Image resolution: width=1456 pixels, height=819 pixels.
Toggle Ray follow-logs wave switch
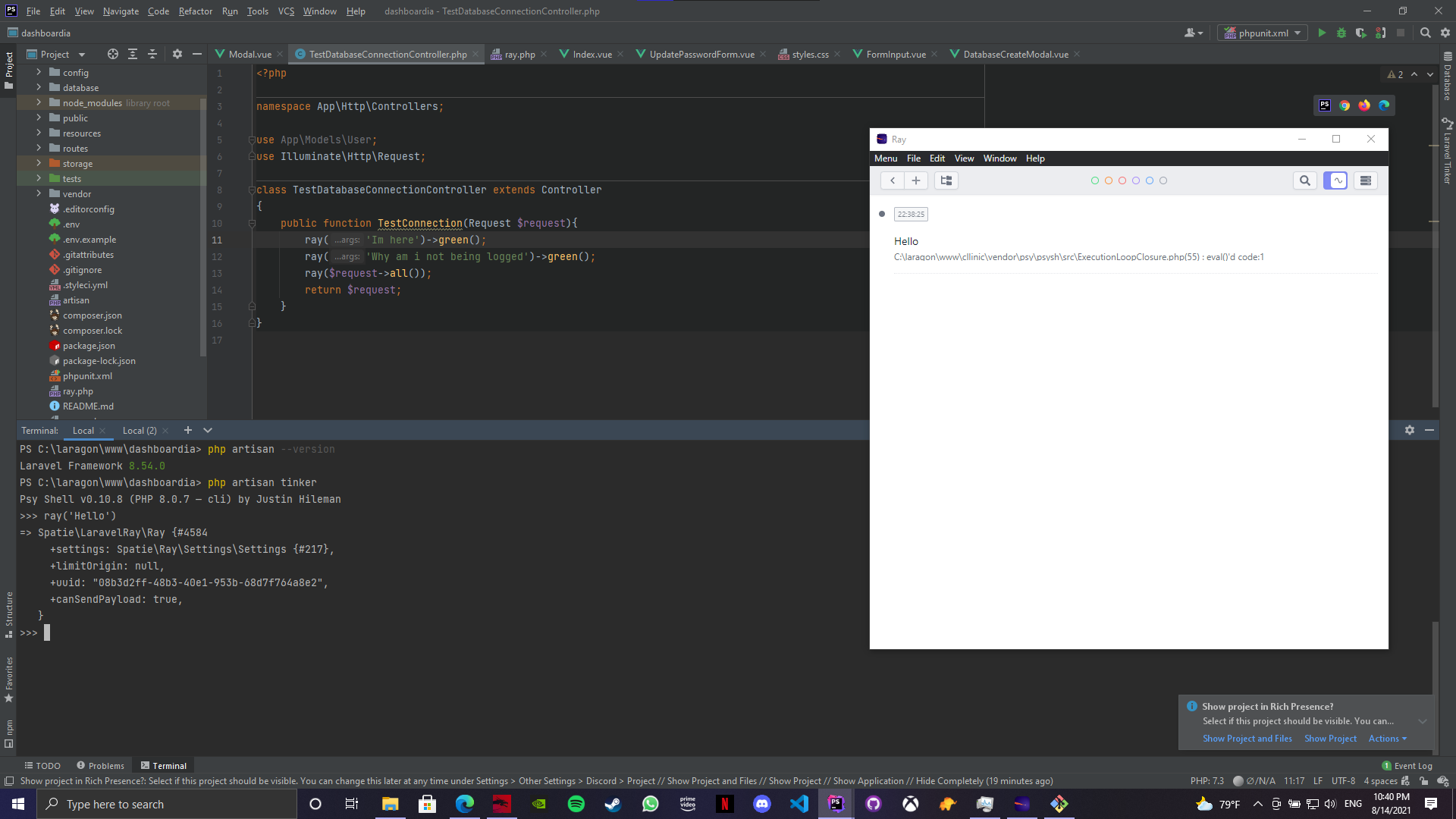[x=1335, y=180]
